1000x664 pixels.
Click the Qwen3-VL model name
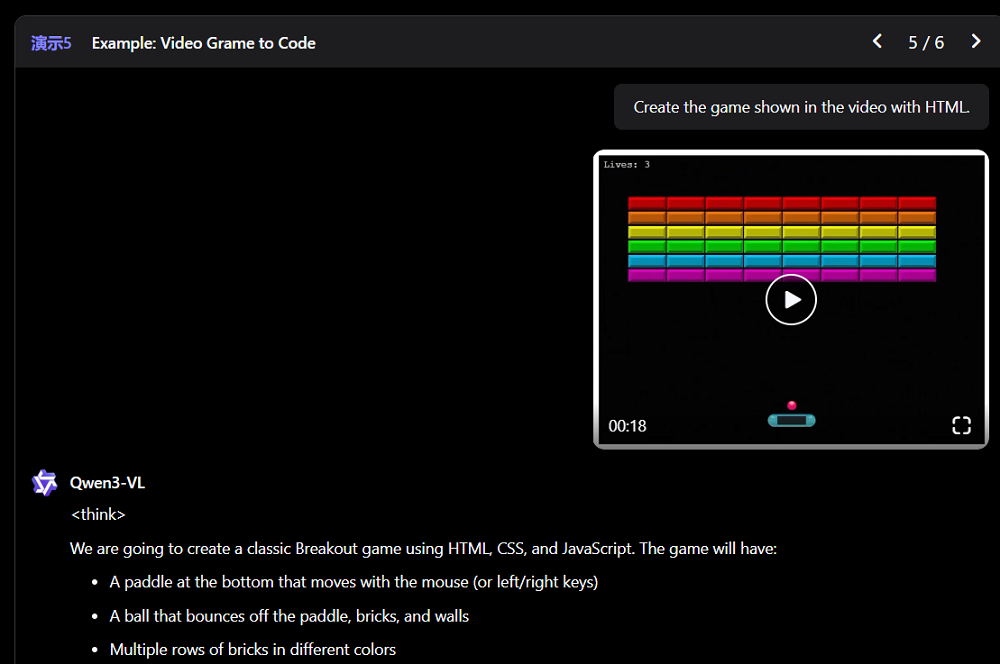(x=107, y=483)
